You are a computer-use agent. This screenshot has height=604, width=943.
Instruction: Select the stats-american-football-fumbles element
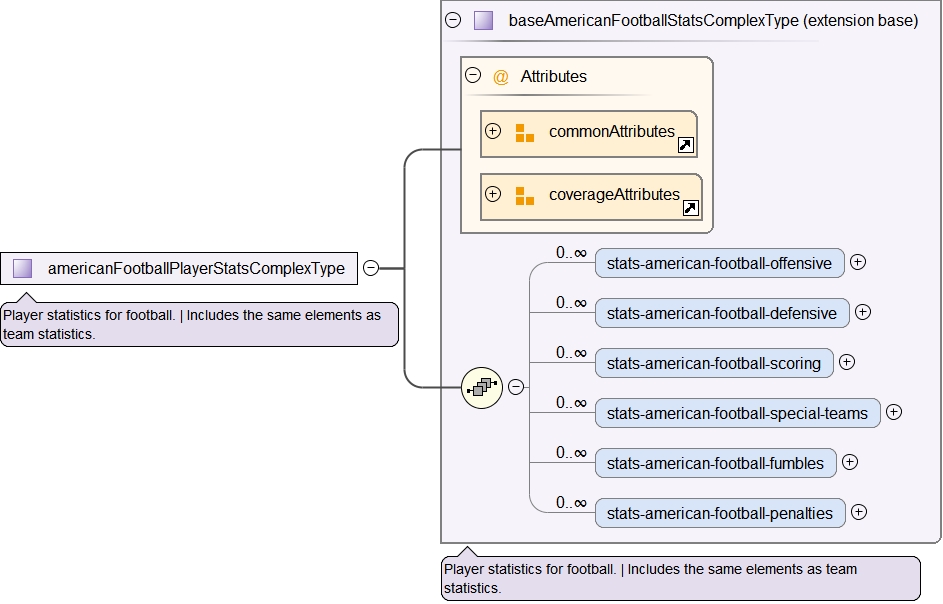point(715,463)
